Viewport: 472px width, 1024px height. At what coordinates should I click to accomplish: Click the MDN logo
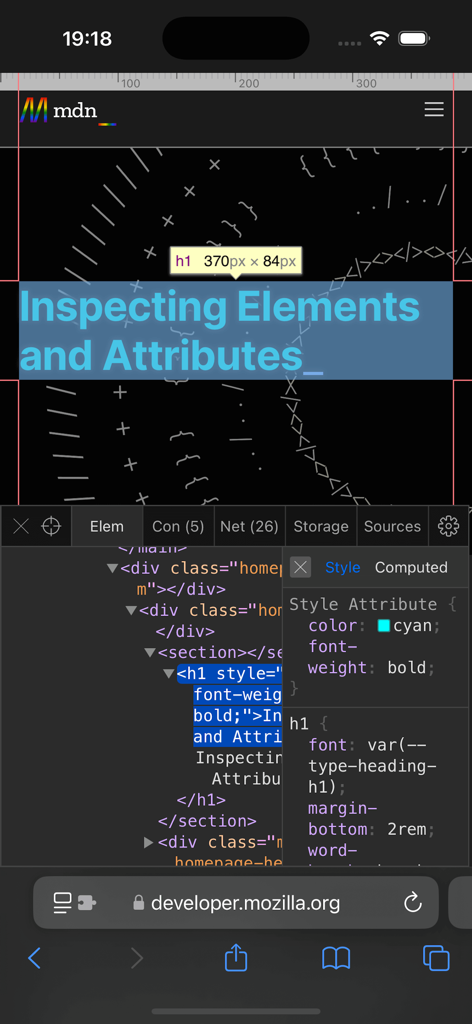[68, 110]
